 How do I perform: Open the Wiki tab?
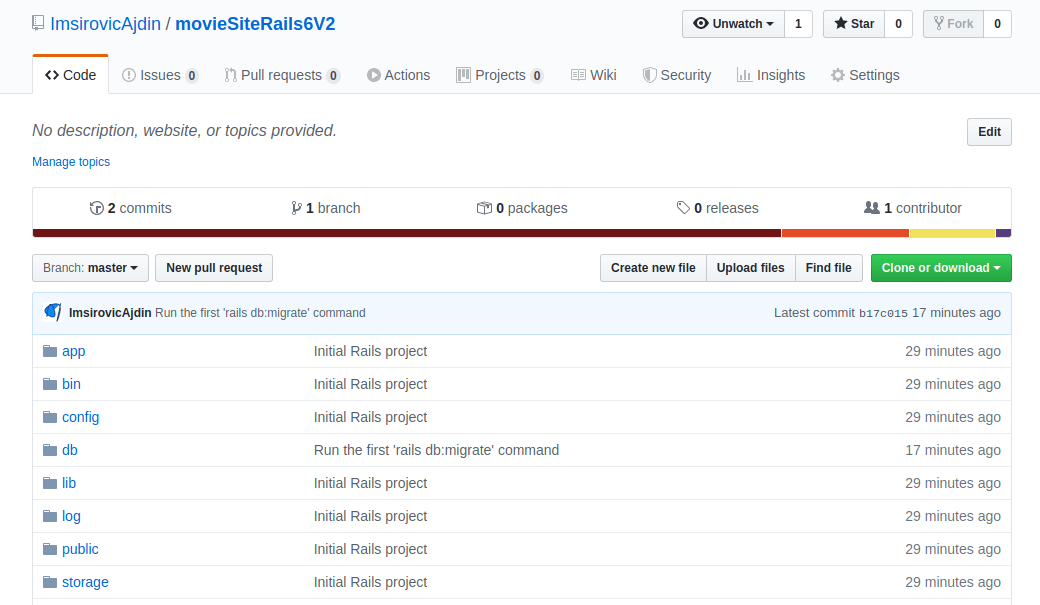[x=594, y=75]
